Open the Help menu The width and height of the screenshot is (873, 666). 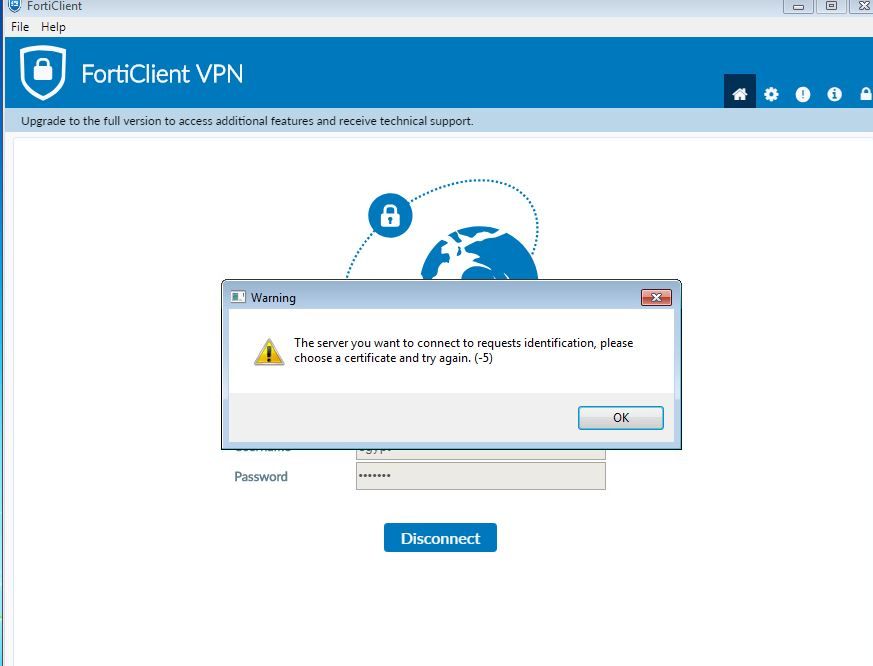[x=53, y=27]
